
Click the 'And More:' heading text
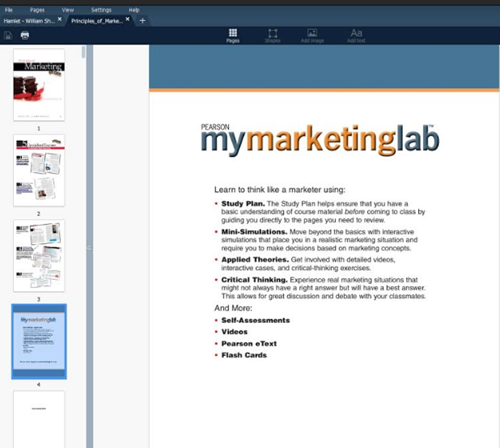(233, 308)
